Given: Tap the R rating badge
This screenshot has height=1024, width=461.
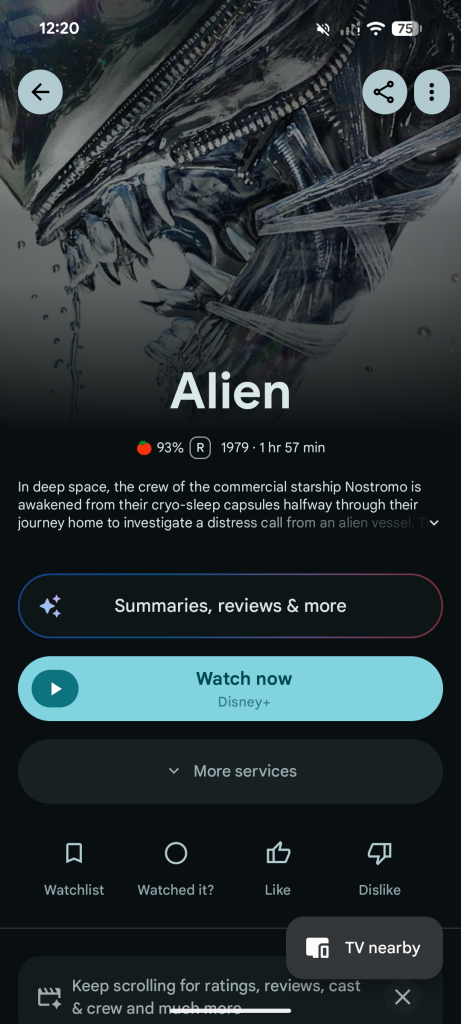Looking at the screenshot, I should tap(200, 448).
